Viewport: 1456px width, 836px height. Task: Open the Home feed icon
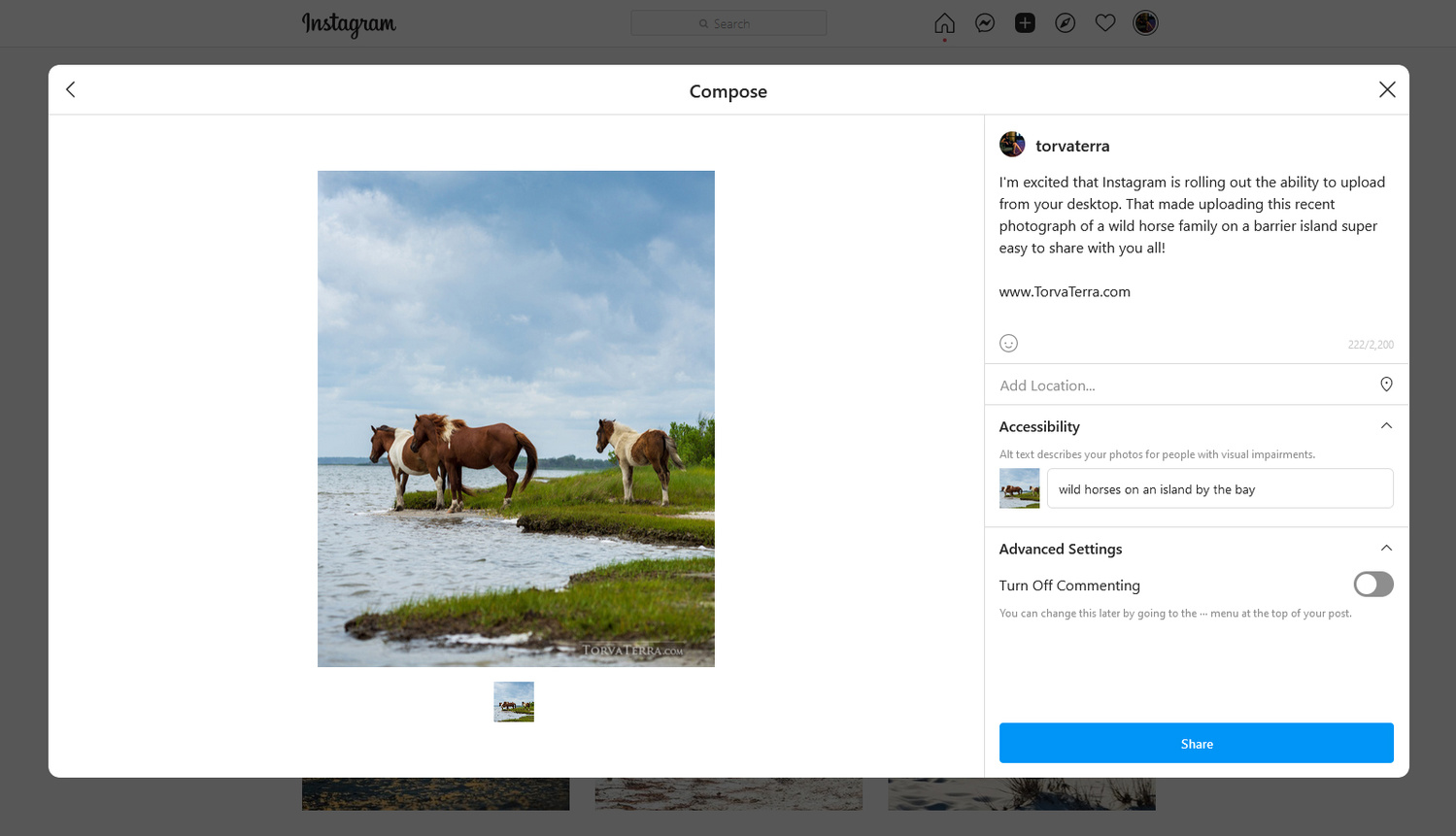pos(944,23)
